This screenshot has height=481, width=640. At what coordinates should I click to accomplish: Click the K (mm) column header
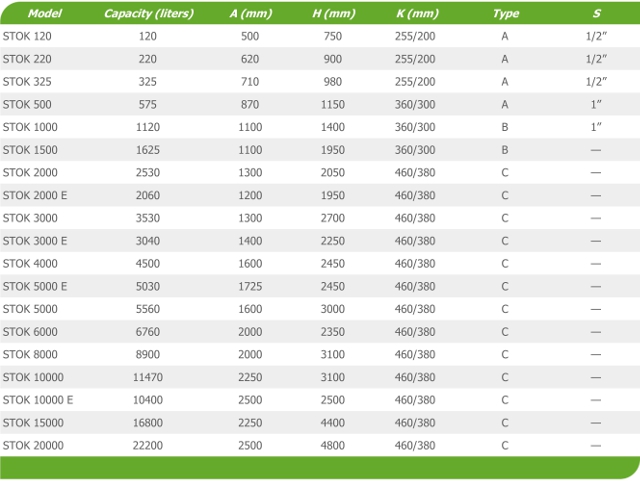(x=417, y=13)
